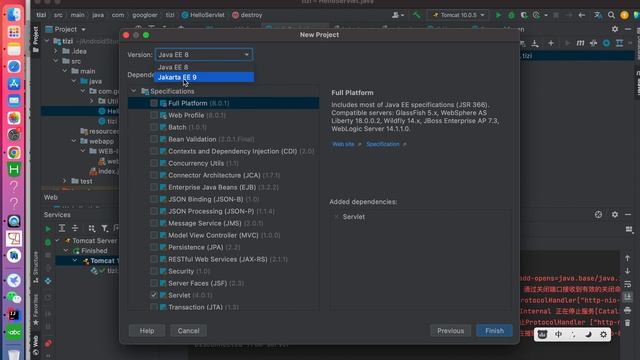The height and width of the screenshot is (360, 640).
Task: Click the filter icon in Services toolbar
Action: (x=105, y=228)
